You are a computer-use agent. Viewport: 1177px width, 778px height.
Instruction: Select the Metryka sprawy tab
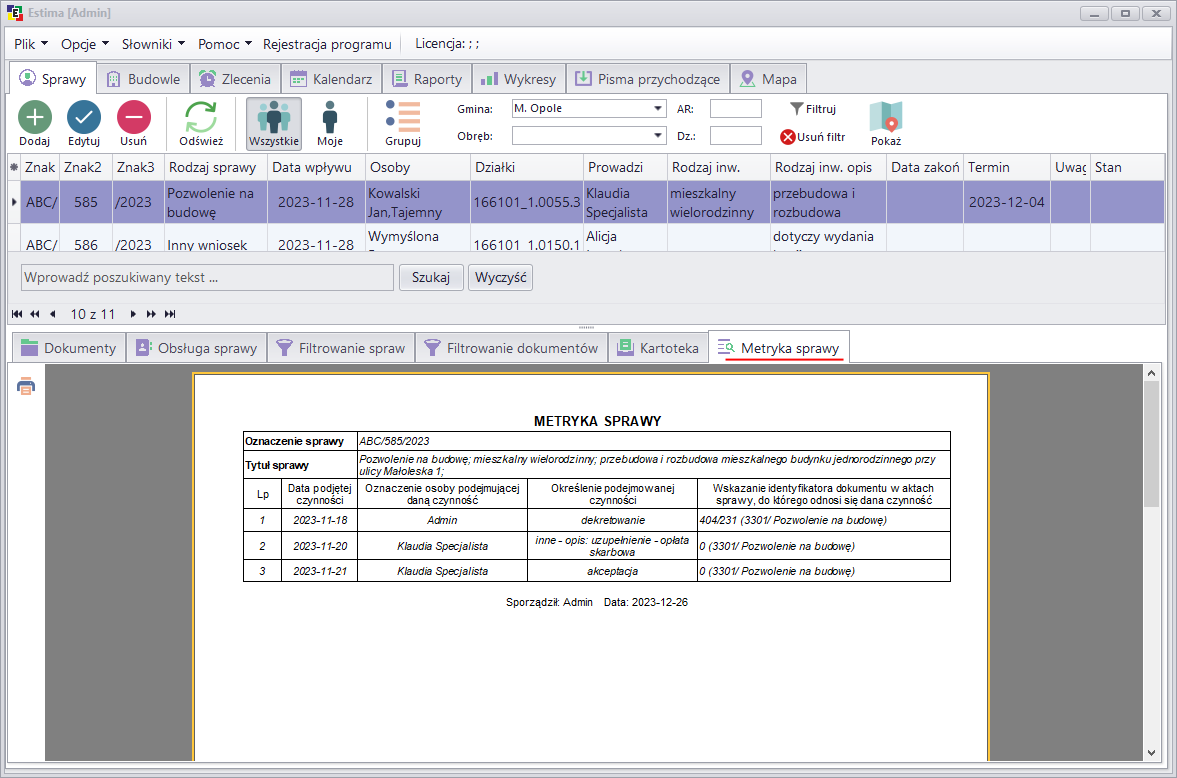(x=779, y=348)
